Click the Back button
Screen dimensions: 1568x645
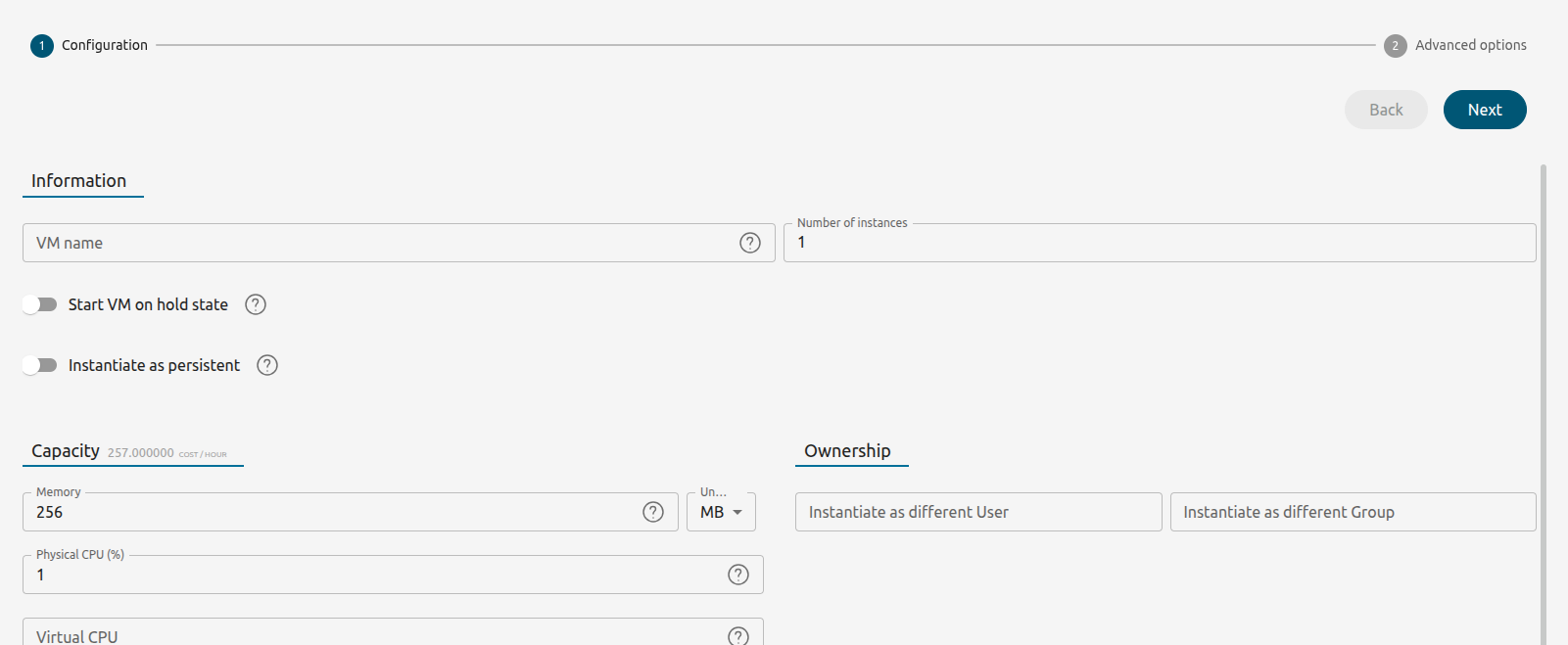pyautogui.click(x=1386, y=110)
